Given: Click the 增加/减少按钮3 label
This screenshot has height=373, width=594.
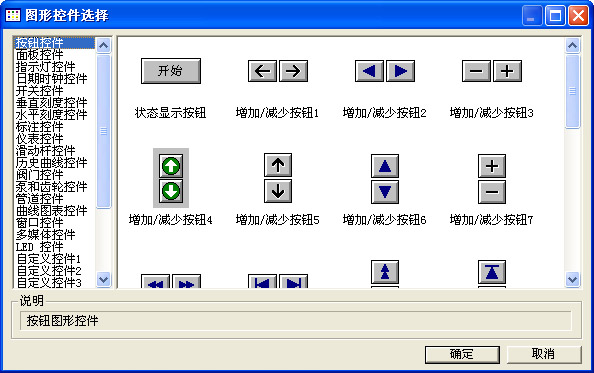Looking at the screenshot, I should pyautogui.click(x=491, y=113).
